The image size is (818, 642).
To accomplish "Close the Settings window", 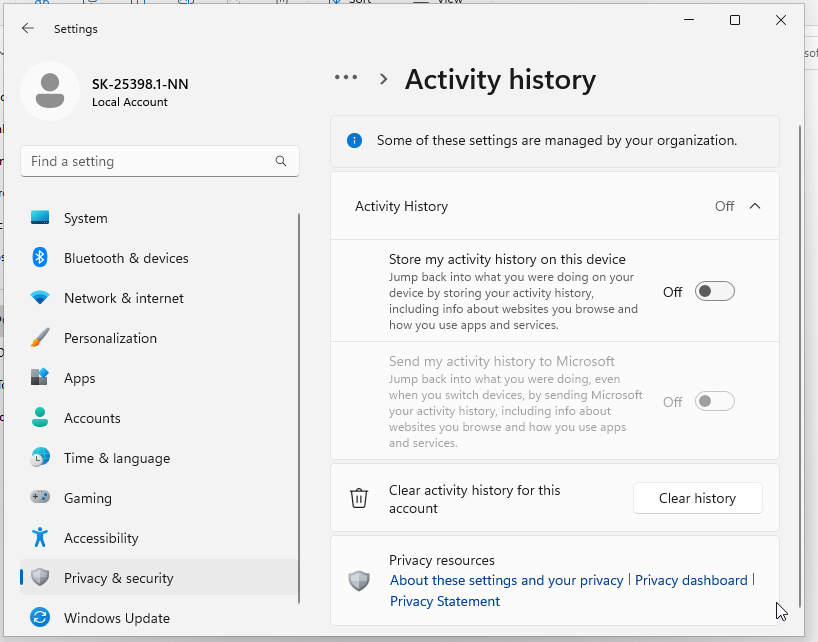I will [x=780, y=20].
